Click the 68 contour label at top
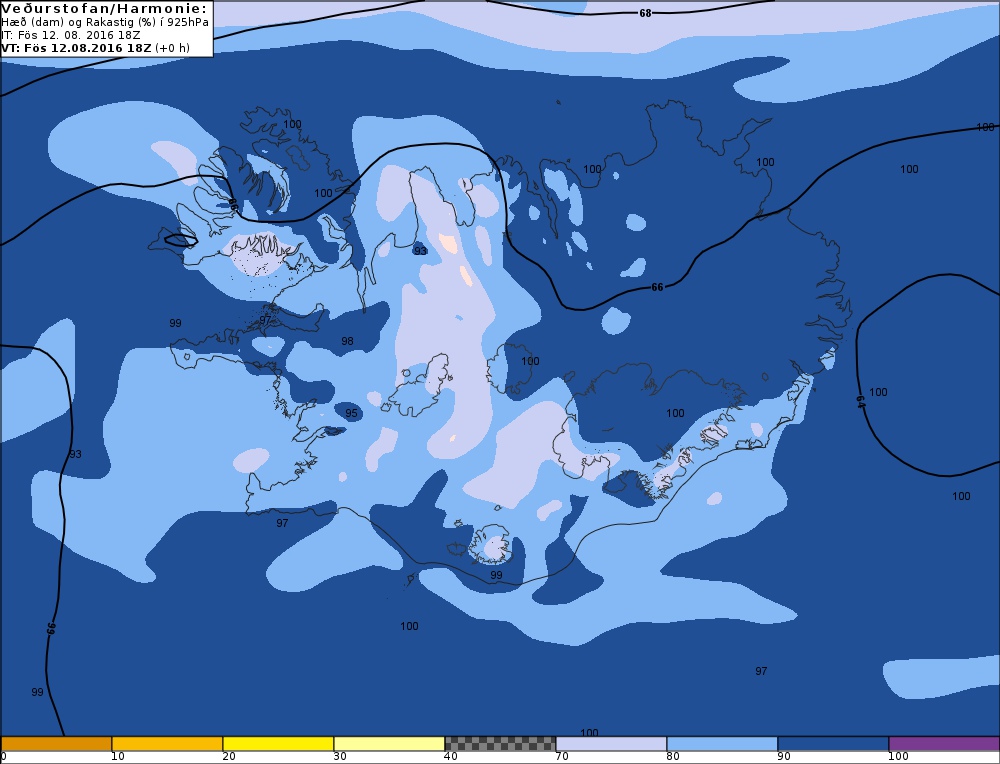The width and height of the screenshot is (1000, 764). (645, 13)
